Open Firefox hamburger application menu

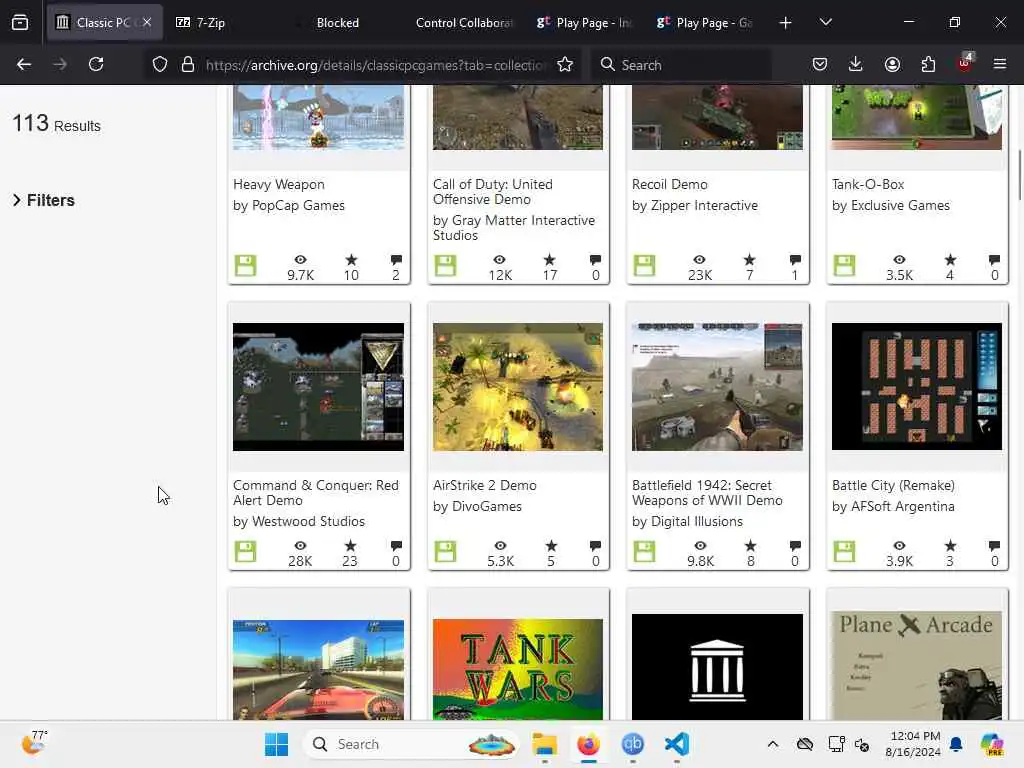click(x=999, y=64)
